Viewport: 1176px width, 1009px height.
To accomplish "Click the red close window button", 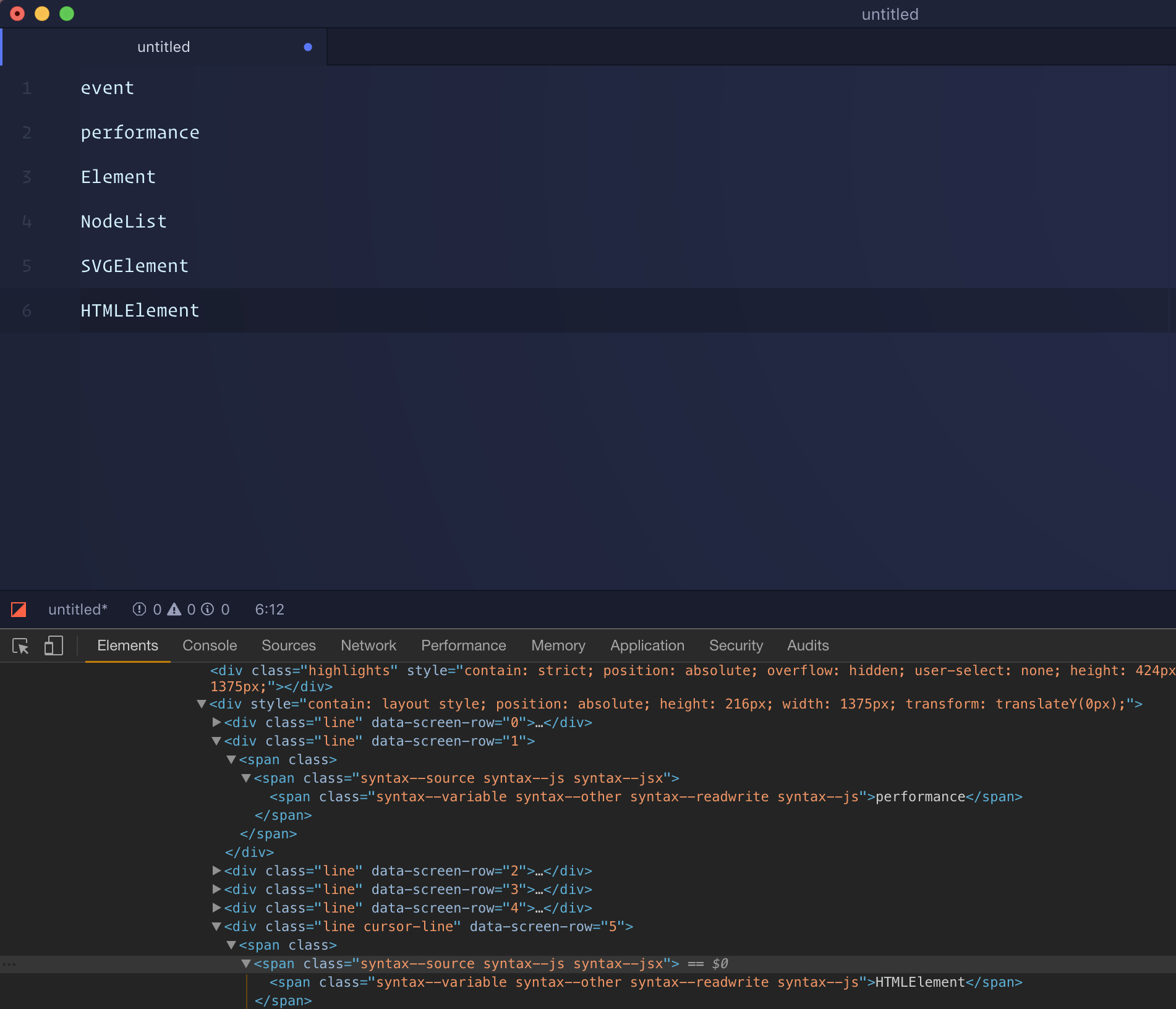I will [x=17, y=14].
